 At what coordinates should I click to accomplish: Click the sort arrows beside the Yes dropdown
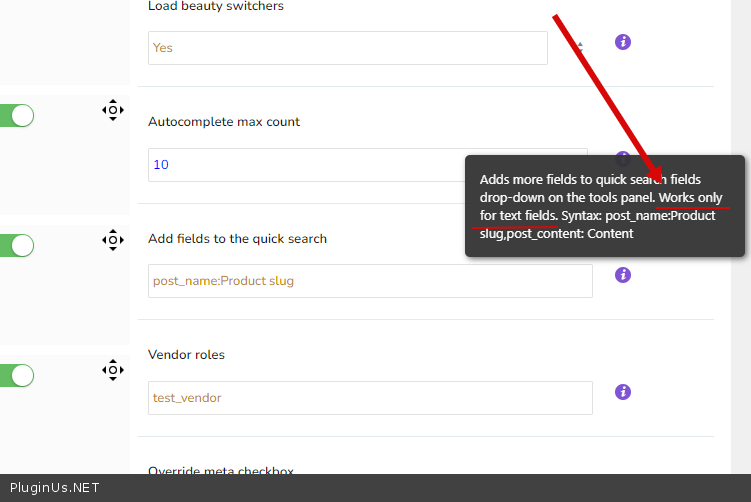pos(580,47)
